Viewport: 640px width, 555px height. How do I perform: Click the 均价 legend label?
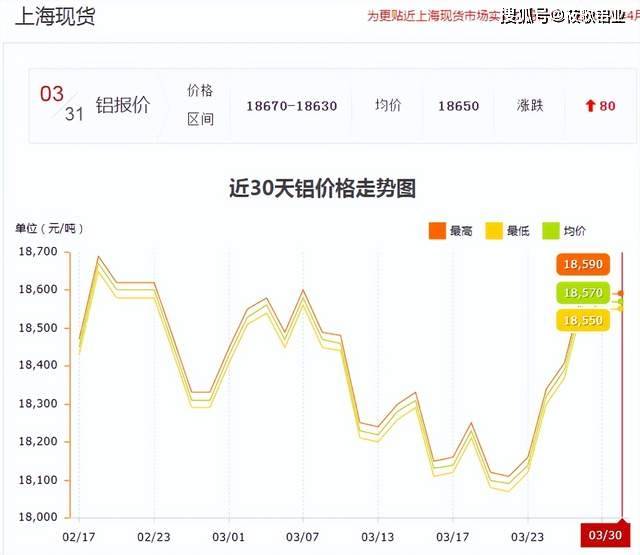coord(575,231)
